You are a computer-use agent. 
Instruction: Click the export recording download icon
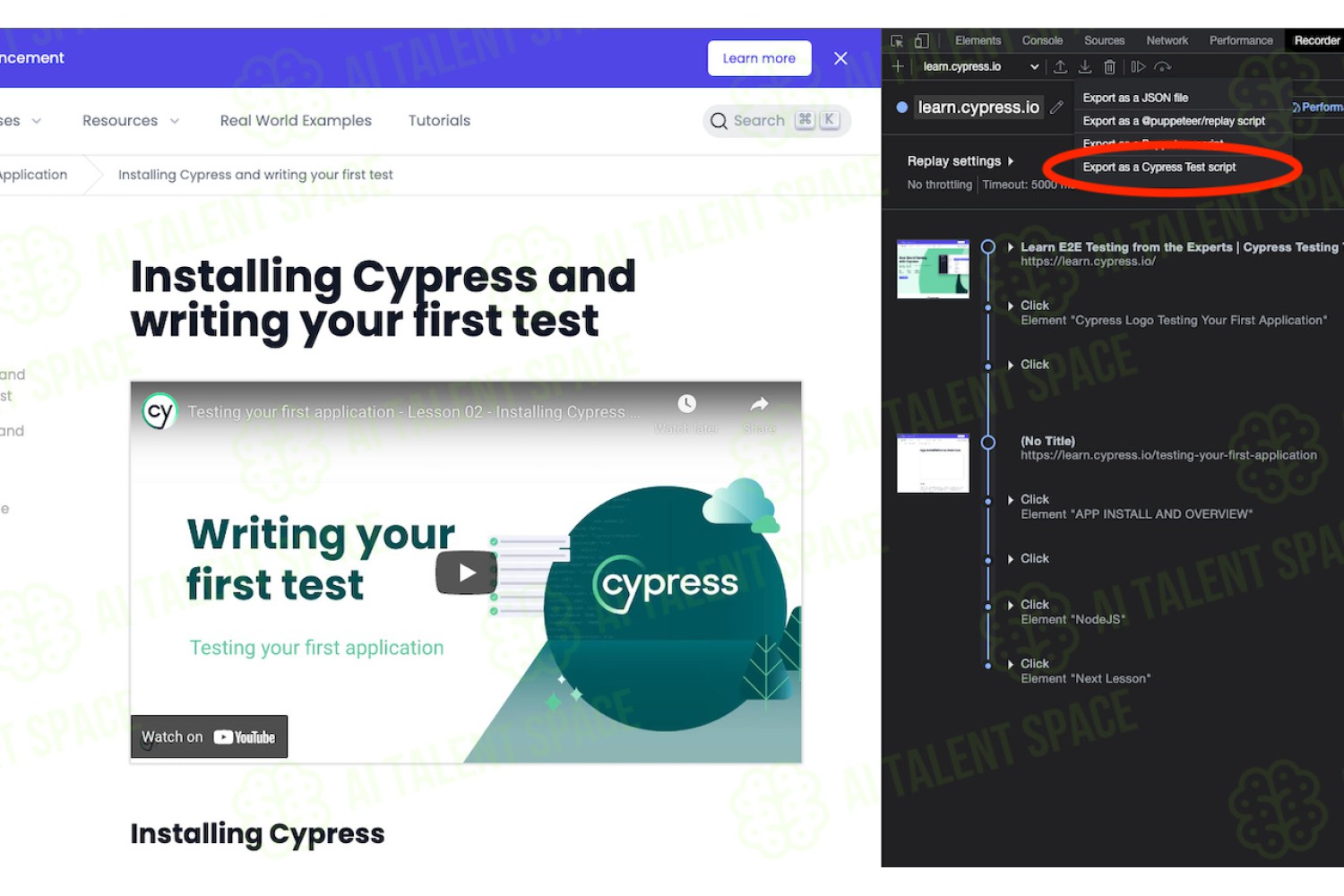(1085, 66)
